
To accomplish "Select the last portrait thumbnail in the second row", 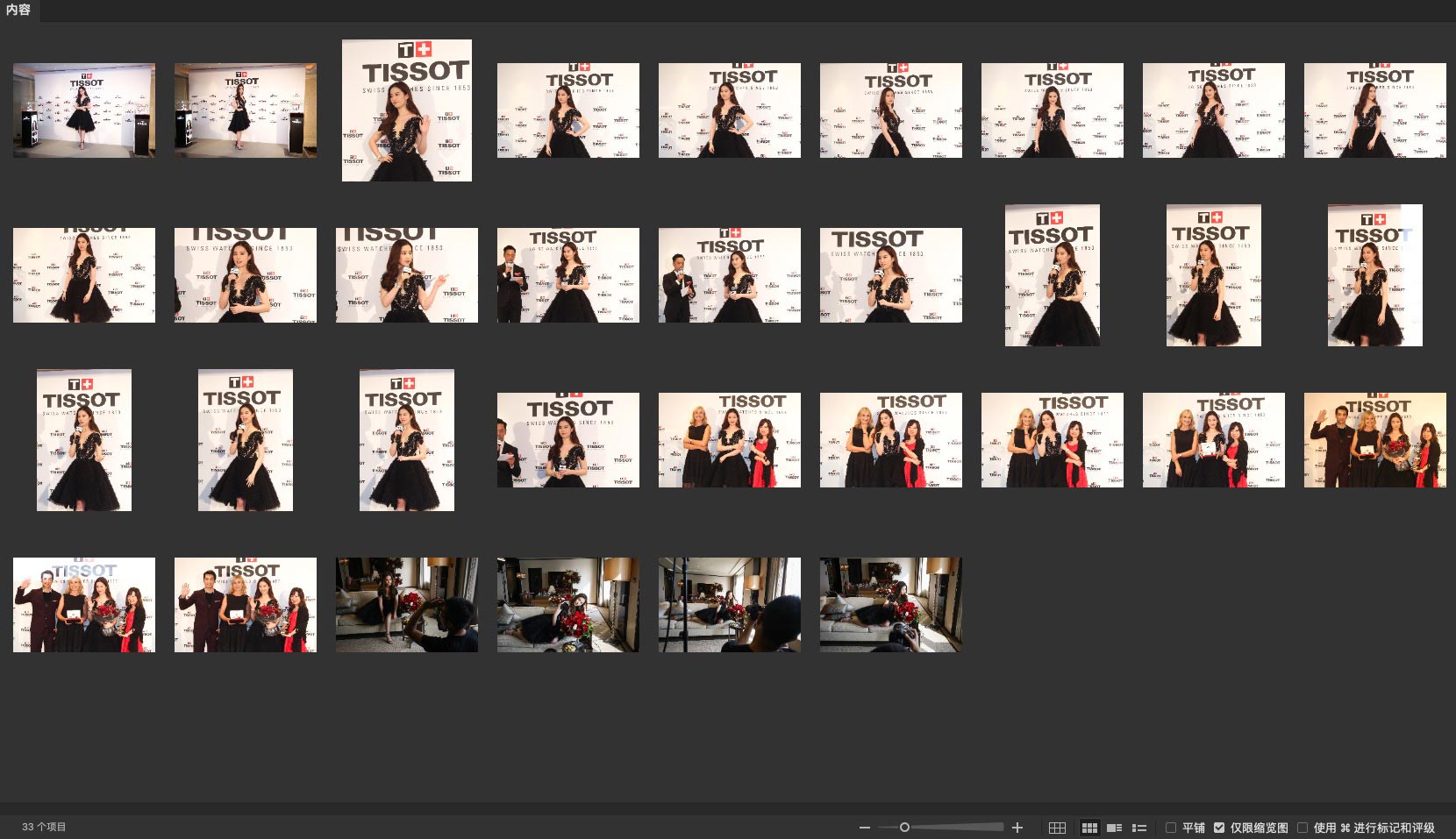I will point(1374,275).
